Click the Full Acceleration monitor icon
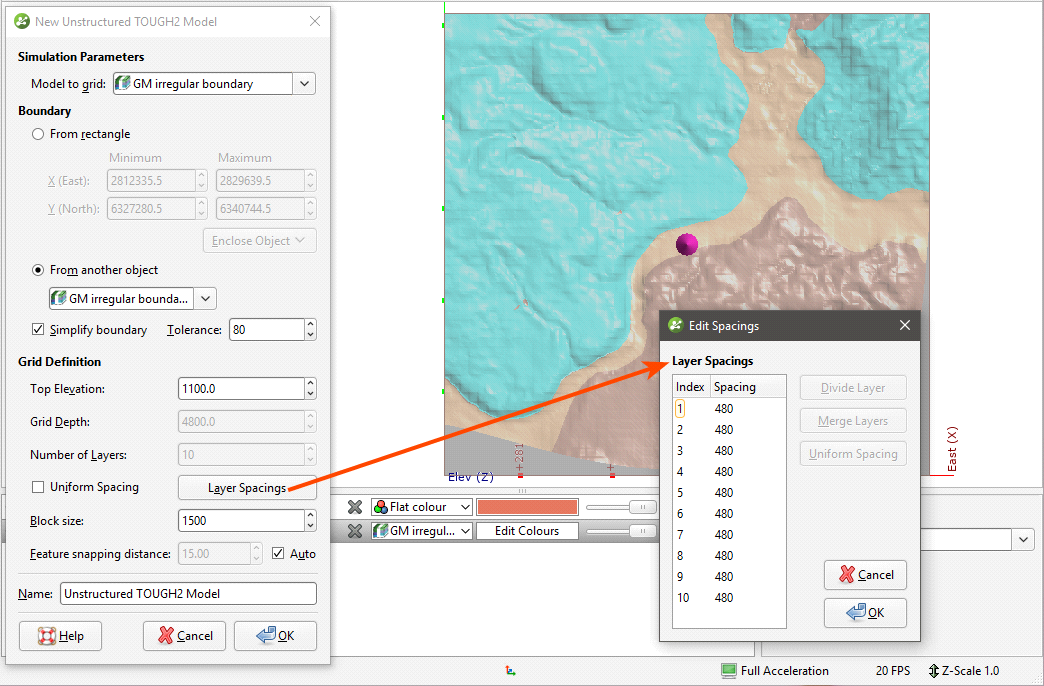The image size is (1044, 686). 728,671
